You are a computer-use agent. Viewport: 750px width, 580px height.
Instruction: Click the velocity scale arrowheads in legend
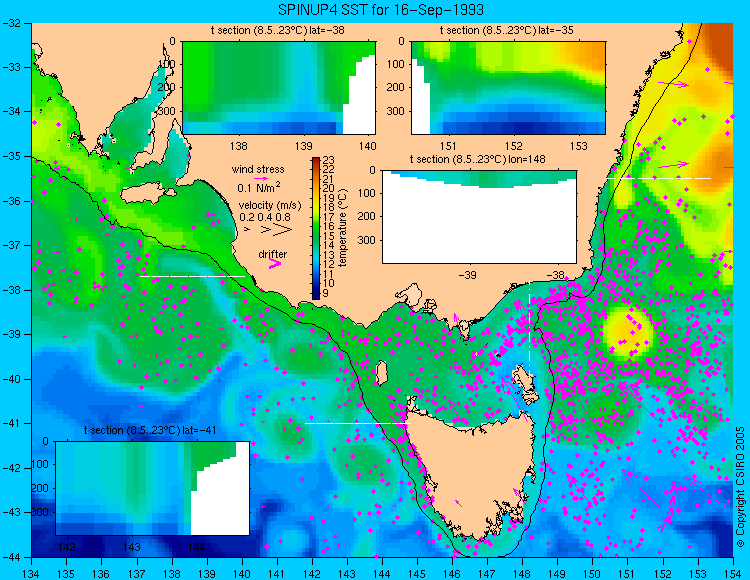coord(269,230)
